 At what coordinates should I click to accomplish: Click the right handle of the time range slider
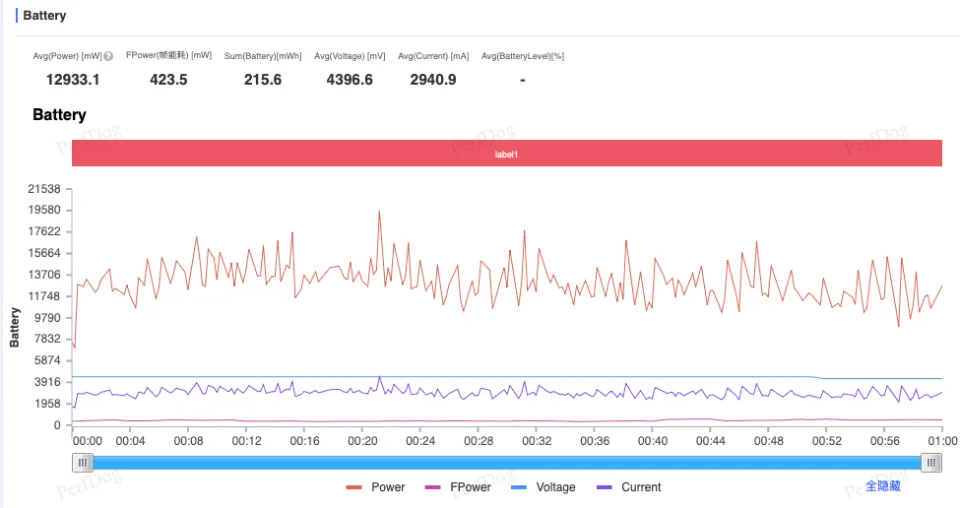(x=931, y=462)
